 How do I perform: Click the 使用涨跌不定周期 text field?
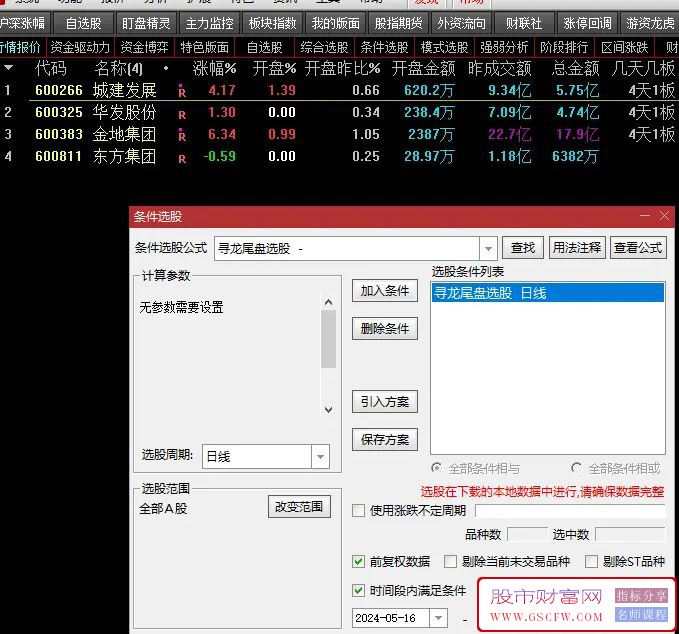coord(570,511)
